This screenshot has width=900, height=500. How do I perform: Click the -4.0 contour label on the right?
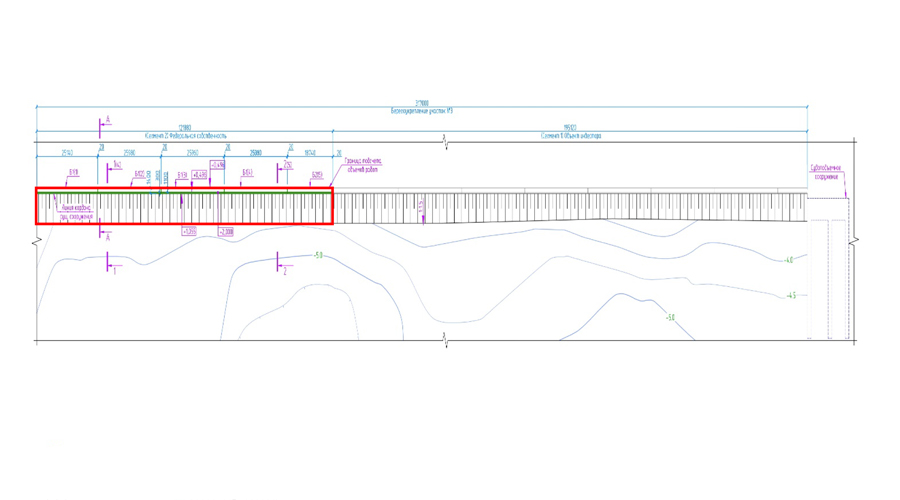[x=789, y=260]
